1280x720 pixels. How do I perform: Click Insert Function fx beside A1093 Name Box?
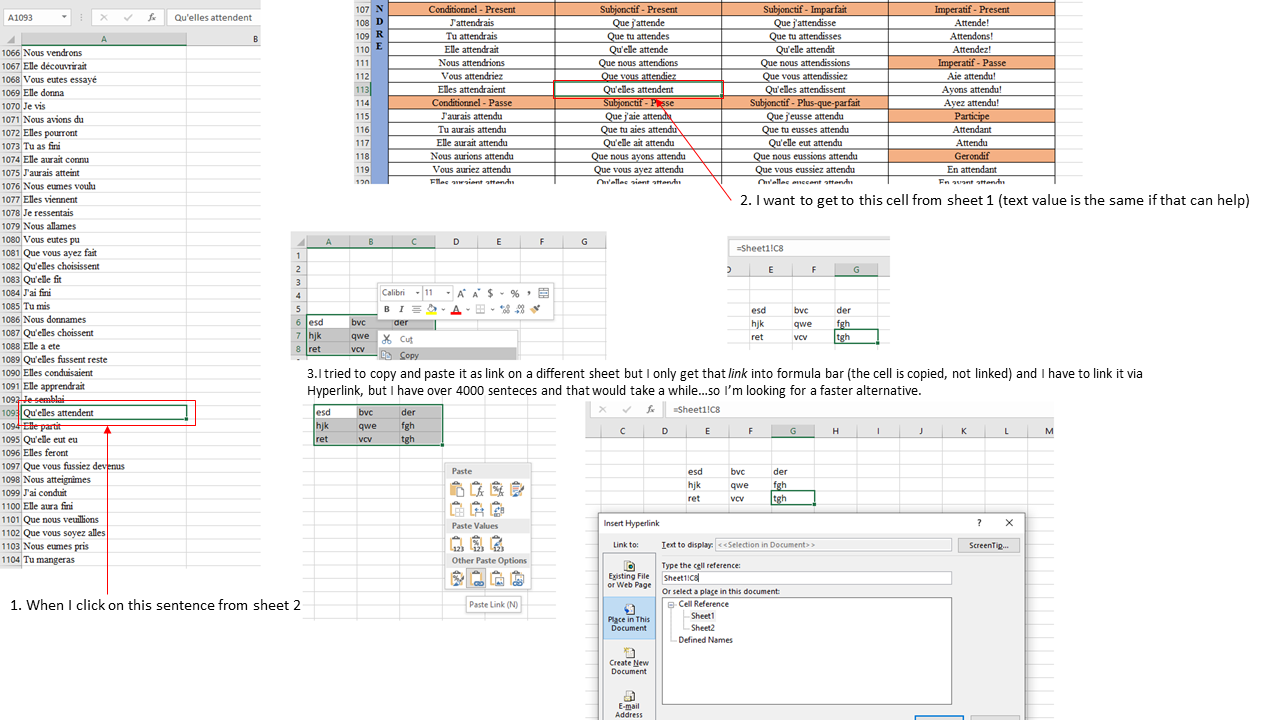click(x=151, y=17)
